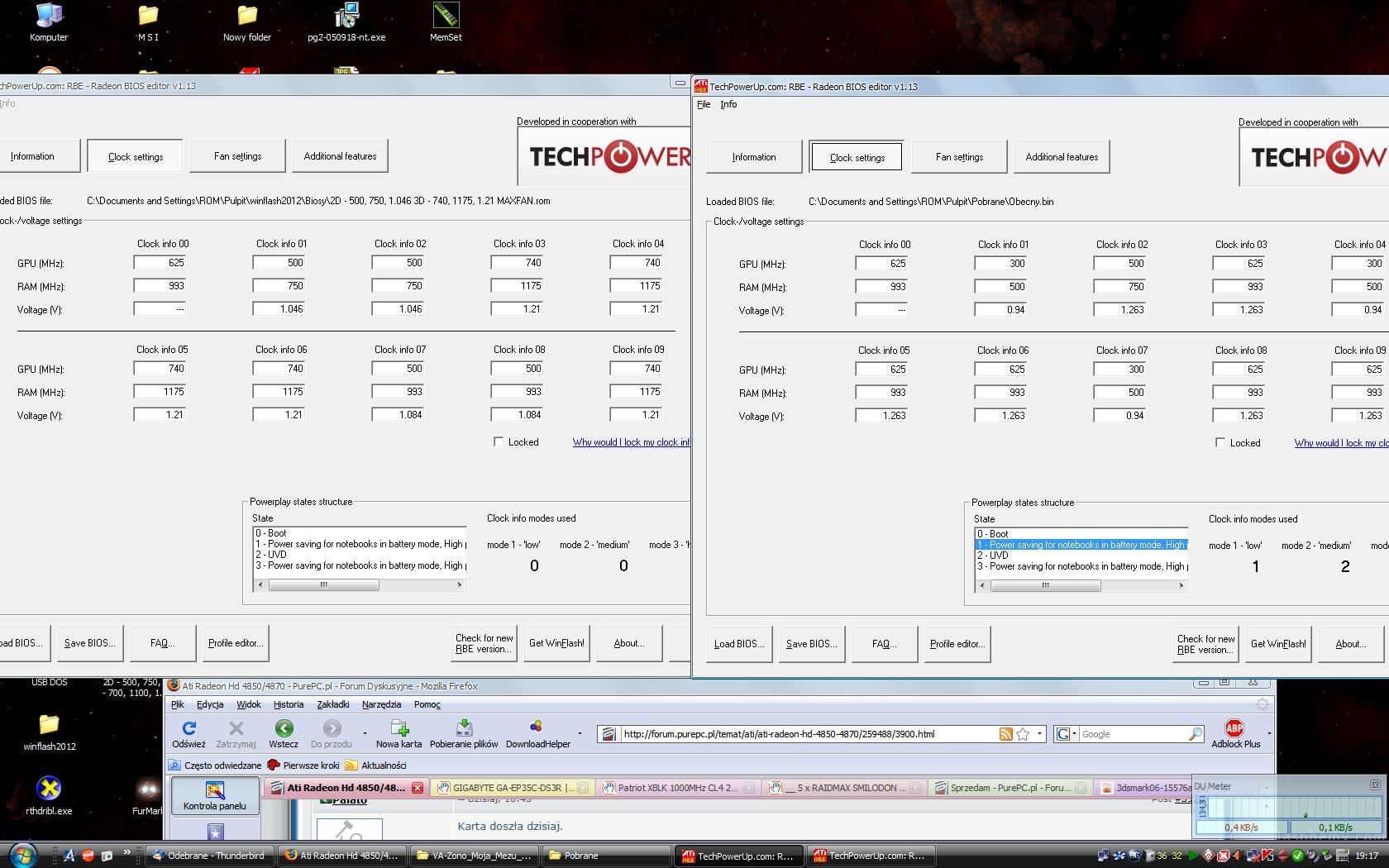Open the Narzędzia menu in Firefox
1389x868 pixels.
(381, 704)
